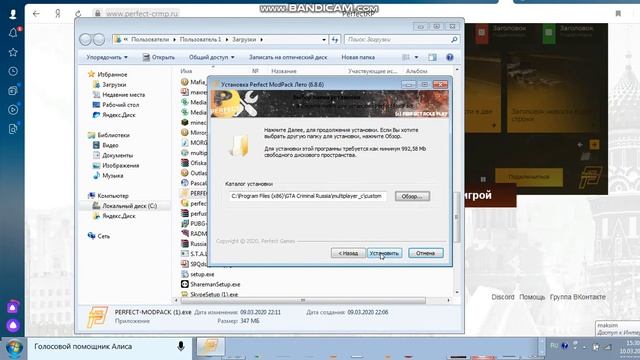Click the Альбом column header
The height and width of the screenshot is (360, 640).
pos(416,71)
